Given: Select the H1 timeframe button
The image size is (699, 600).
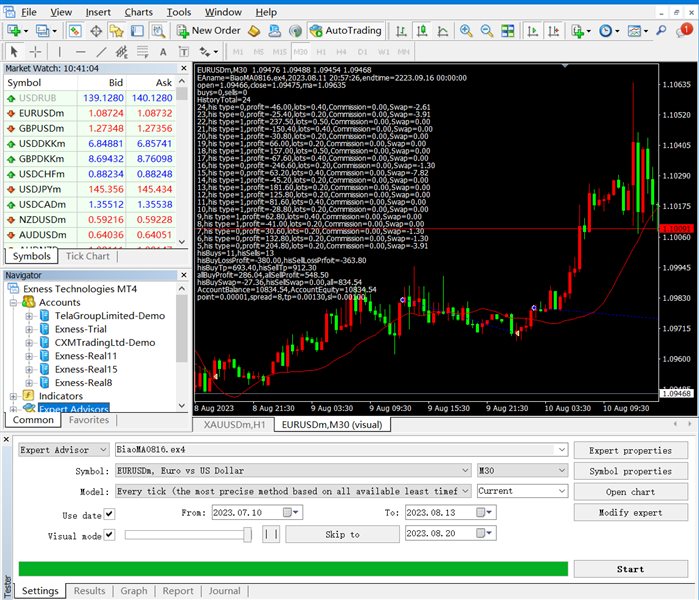Looking at the screenshot, I should pyautogui.click(x=321, y=52).
